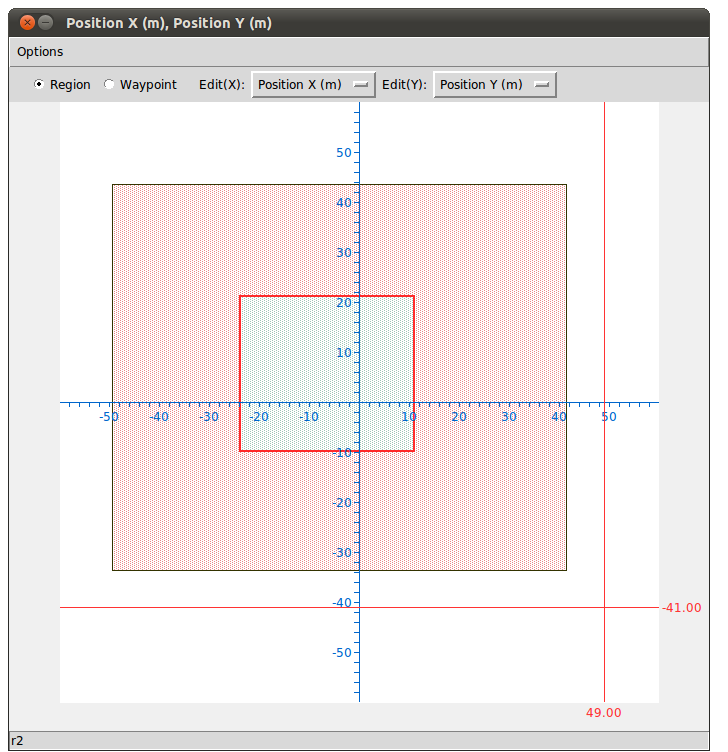Image resolution: width=728 pixels, height=752 pixels.
Task: Close the Position X, Position Y window
Action: pyautogui.click(x=27, y=23)
